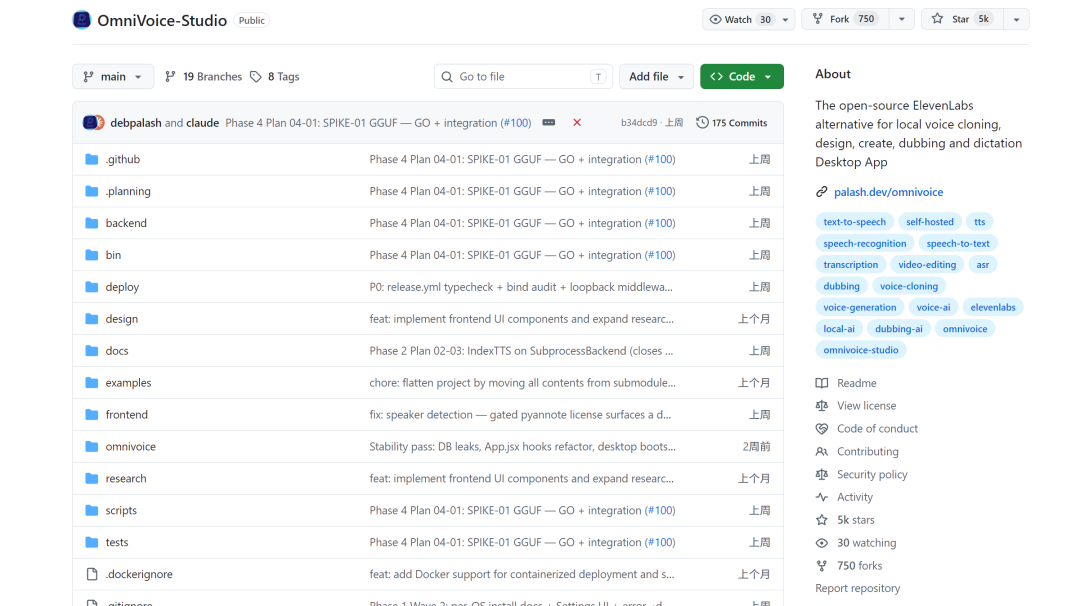Viewport: 1080px width, 606px height.
Task: Open the green Code dropdown
Action: [x=742, y=76]
